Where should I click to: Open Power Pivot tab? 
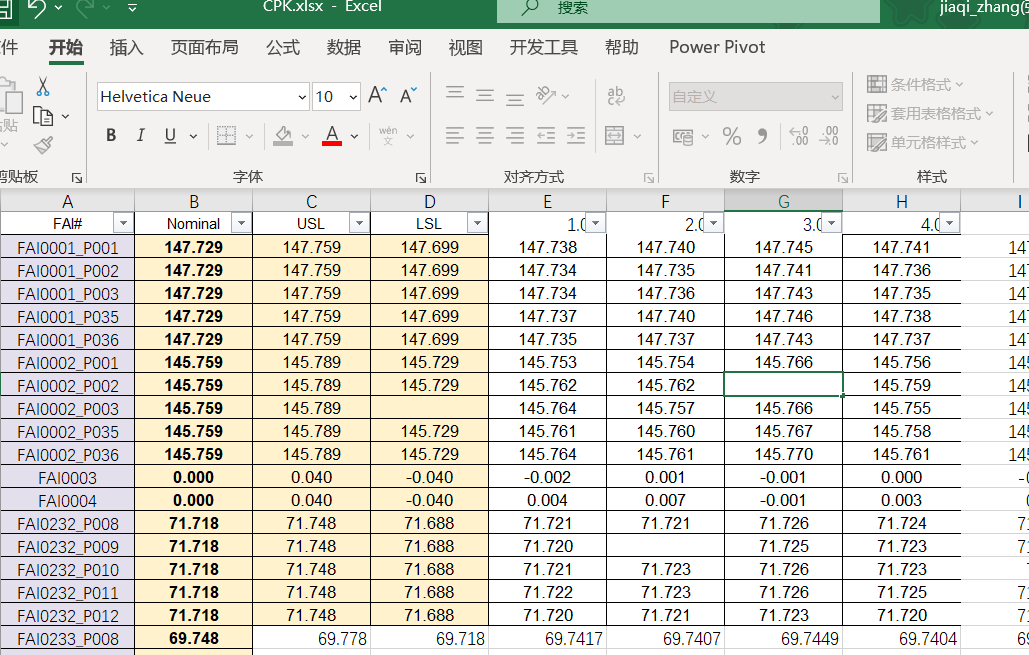tap(717, 47)
